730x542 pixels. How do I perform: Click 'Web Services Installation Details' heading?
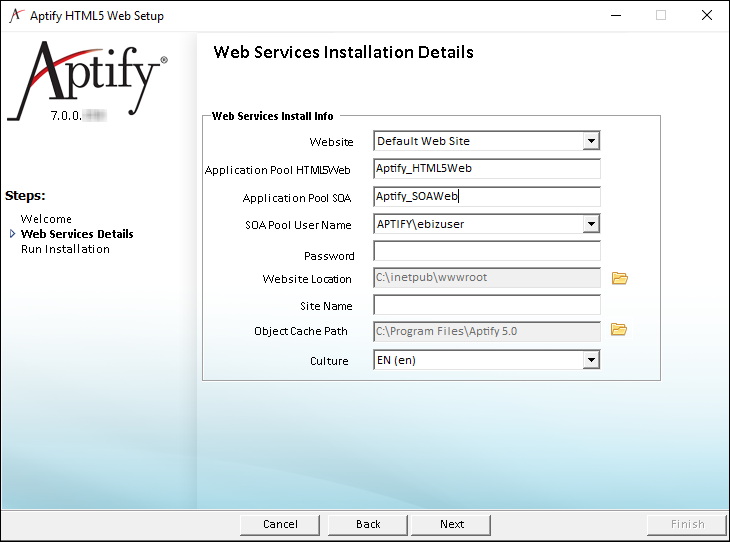344,52
